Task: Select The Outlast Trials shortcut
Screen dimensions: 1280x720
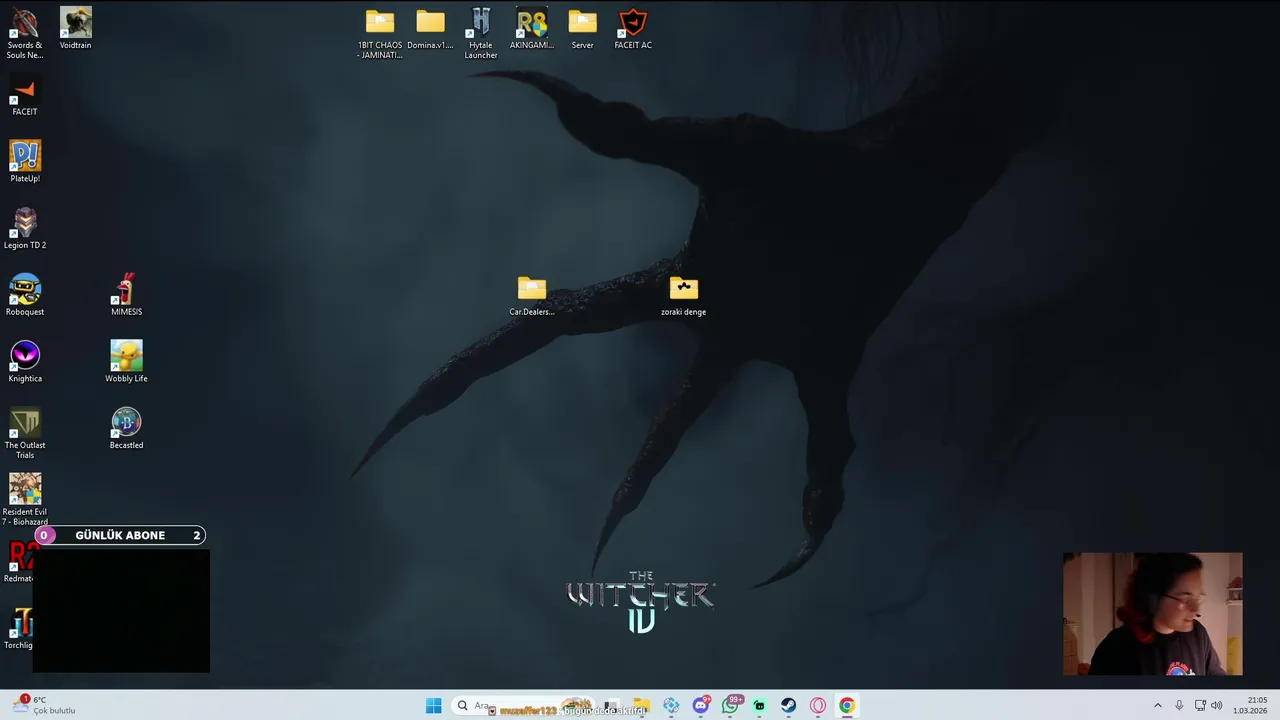Action: [25, 434]
